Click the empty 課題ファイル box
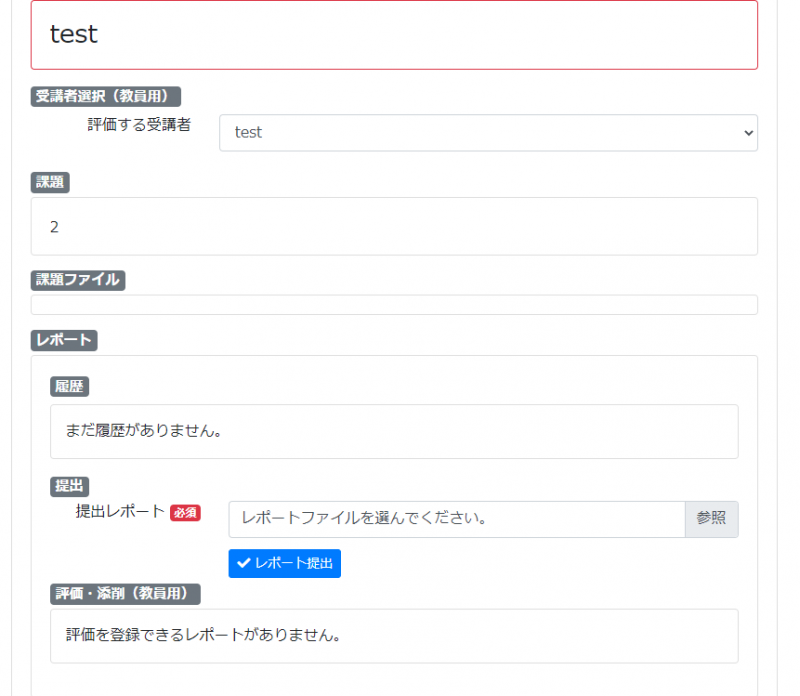The width and height of the screenshot is (800, 696). tap(394, 305)
